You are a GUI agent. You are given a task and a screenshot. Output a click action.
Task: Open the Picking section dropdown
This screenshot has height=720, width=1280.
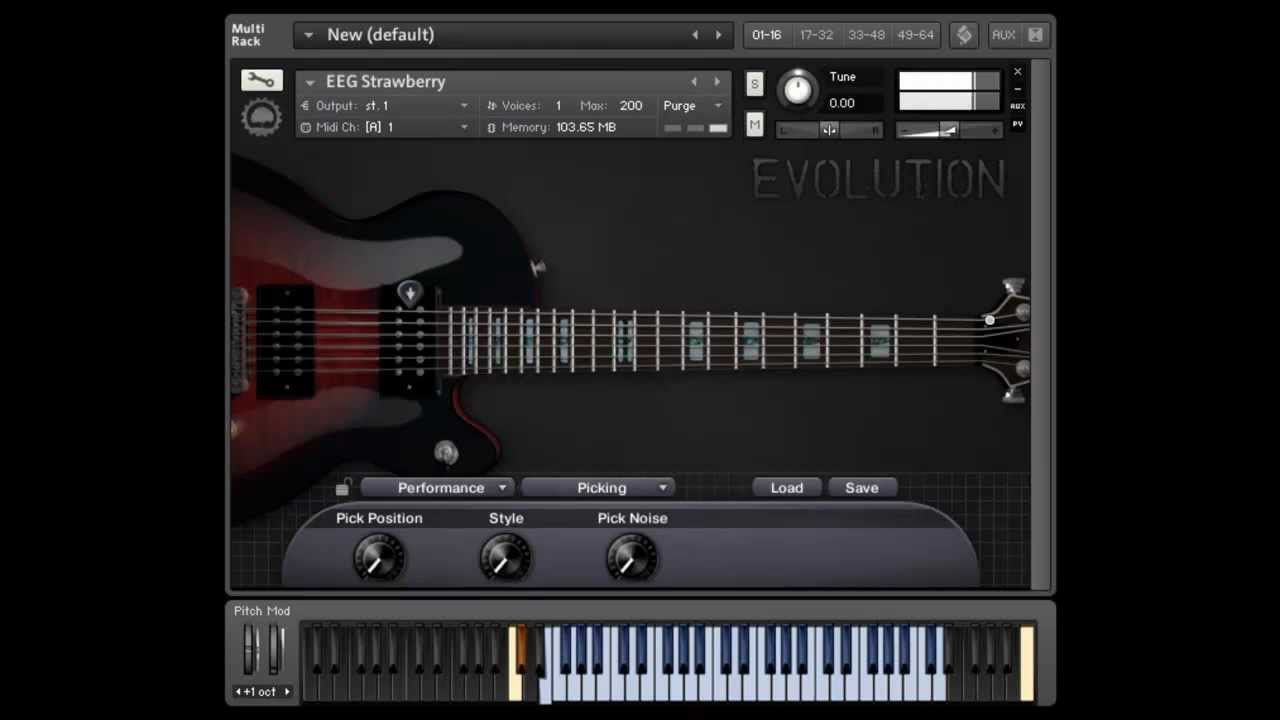pos(598,488)
